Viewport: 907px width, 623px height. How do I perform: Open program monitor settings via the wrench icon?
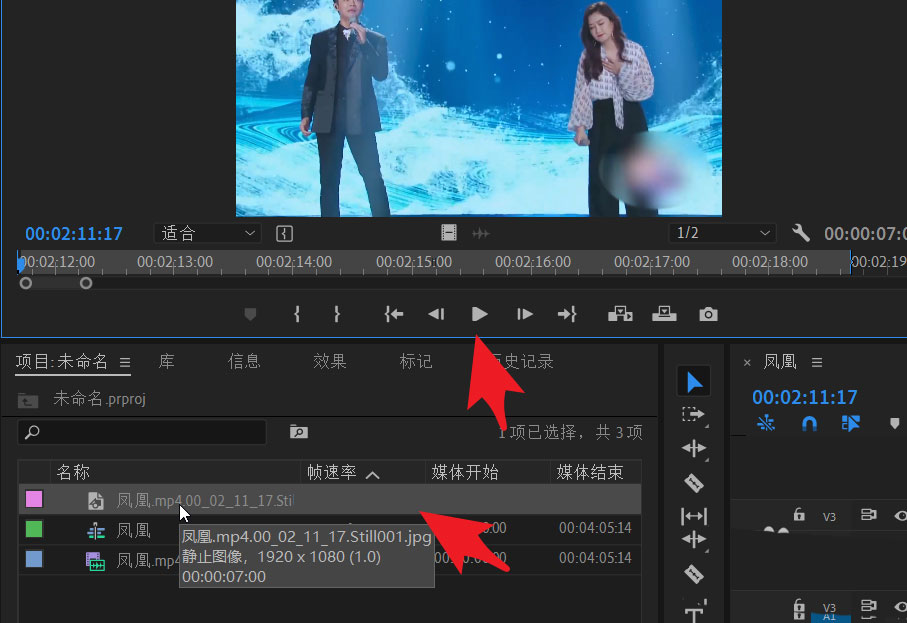click(x=800, y=233)
